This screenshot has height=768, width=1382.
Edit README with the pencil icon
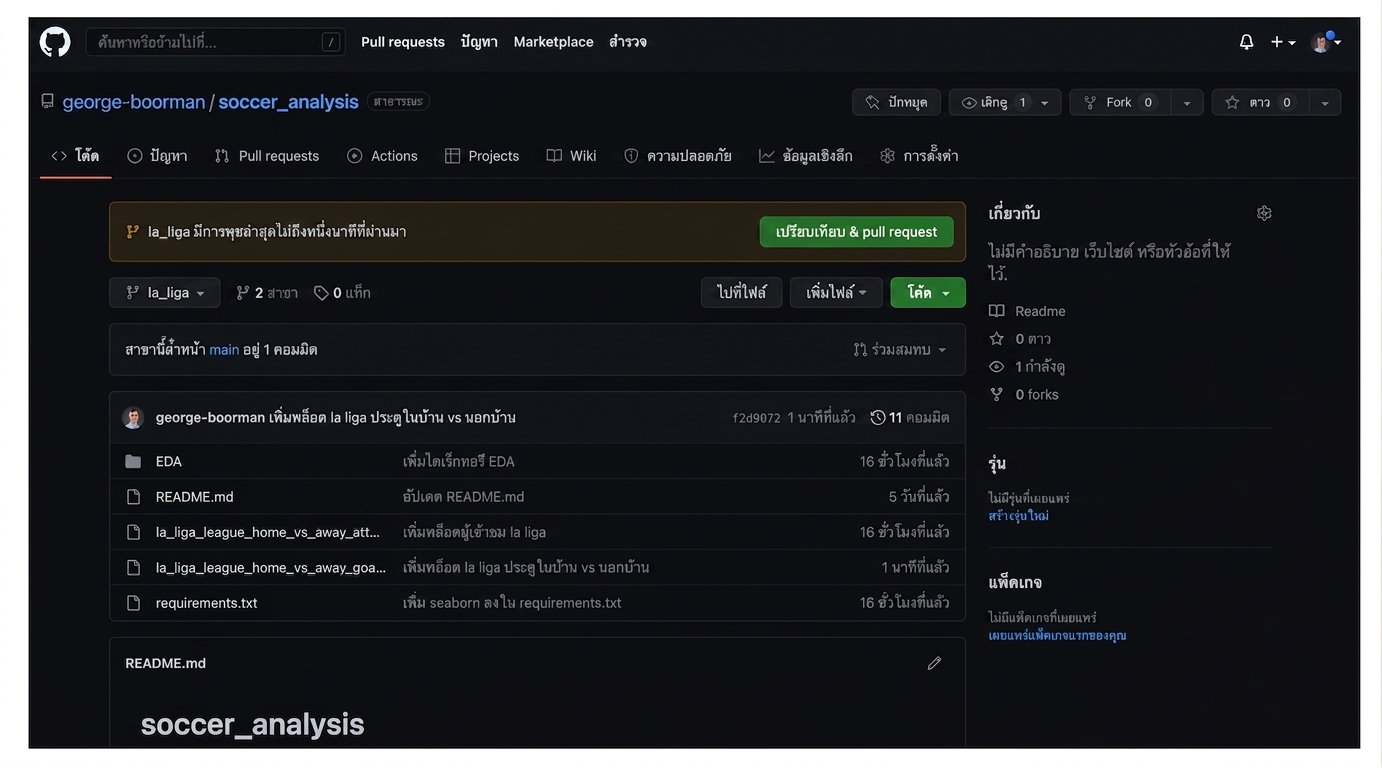pos(934,663)
